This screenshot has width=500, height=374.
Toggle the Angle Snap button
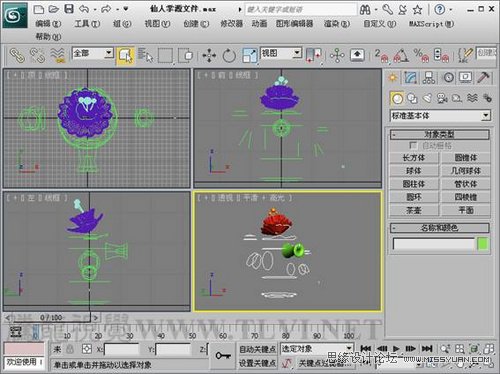pyautogui.click(x=401, y=56)
